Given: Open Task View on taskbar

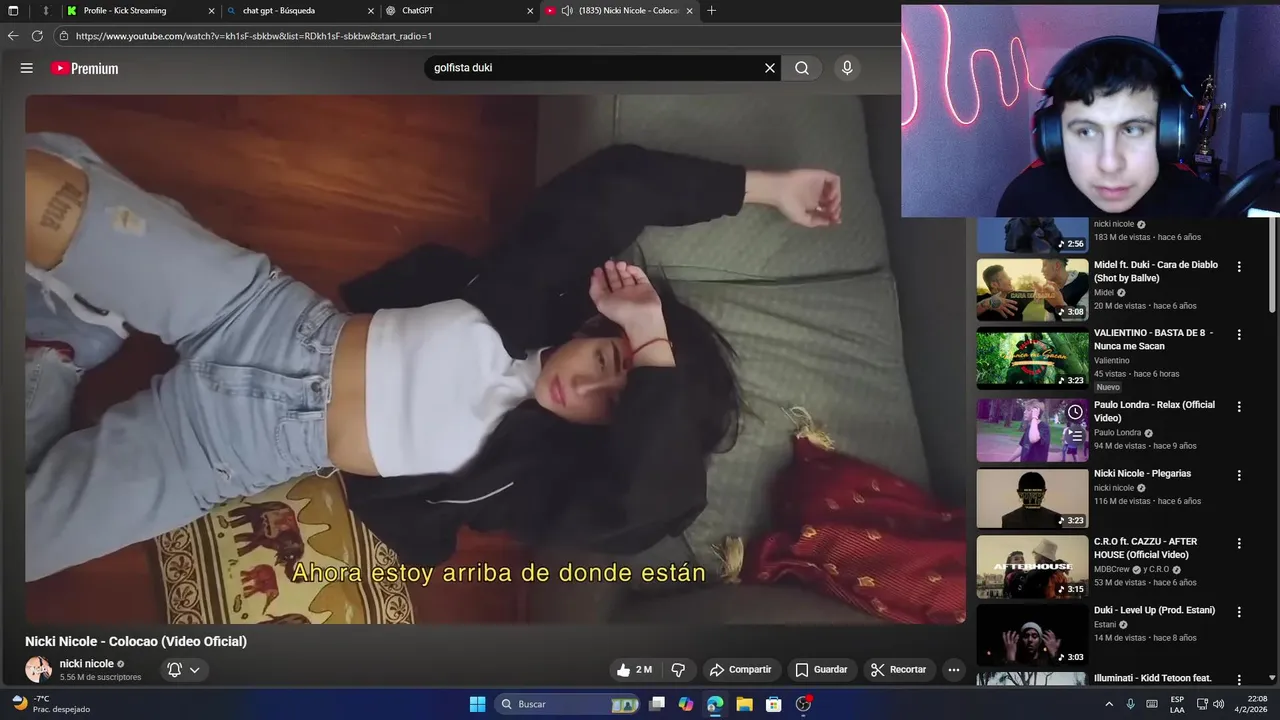Looking at the screenshot, I should tap(657, 704).
